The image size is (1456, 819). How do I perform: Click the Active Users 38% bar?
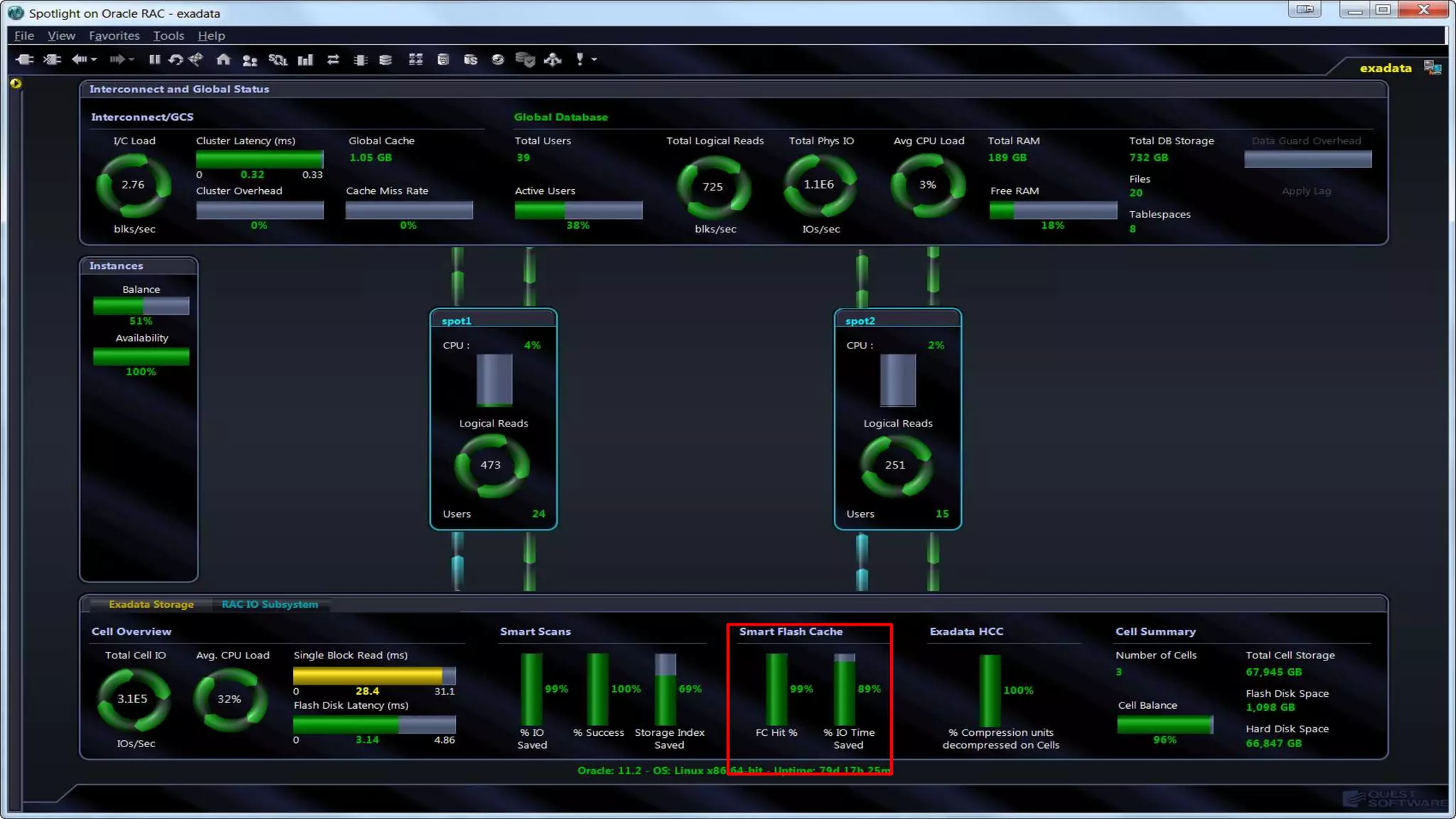click(579, 210)
